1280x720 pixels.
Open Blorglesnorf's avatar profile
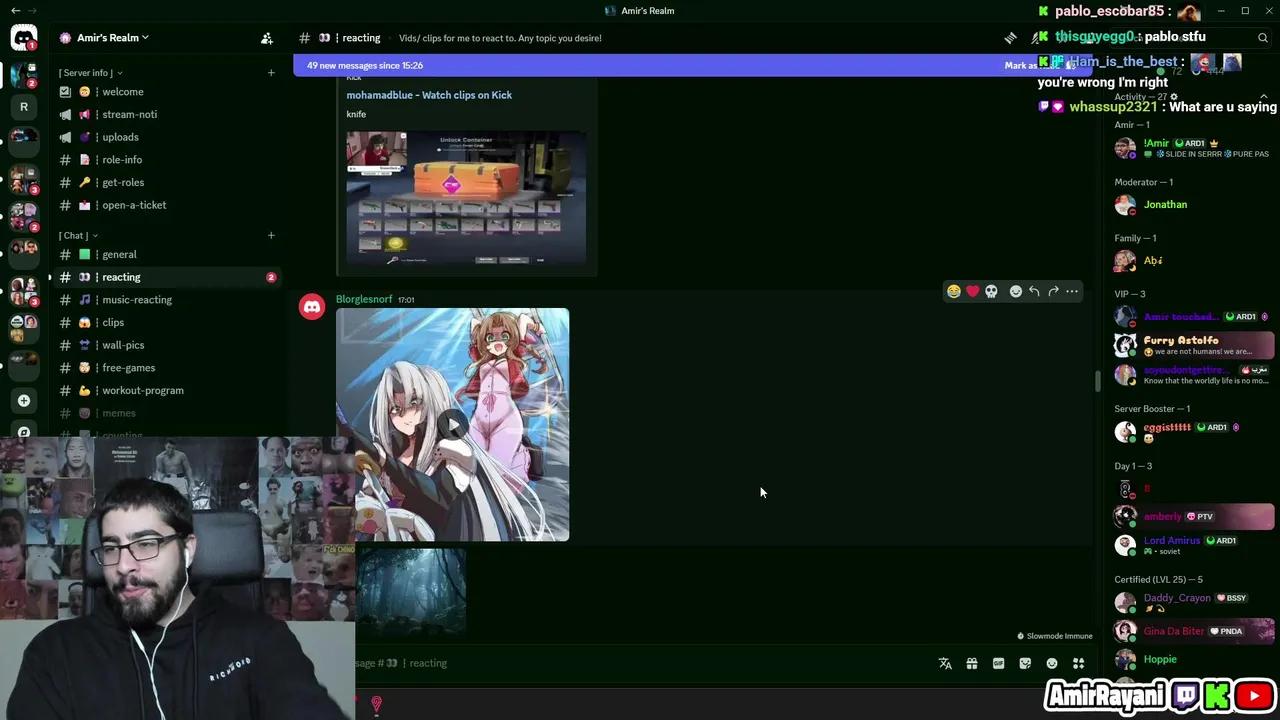click(312, 307)
